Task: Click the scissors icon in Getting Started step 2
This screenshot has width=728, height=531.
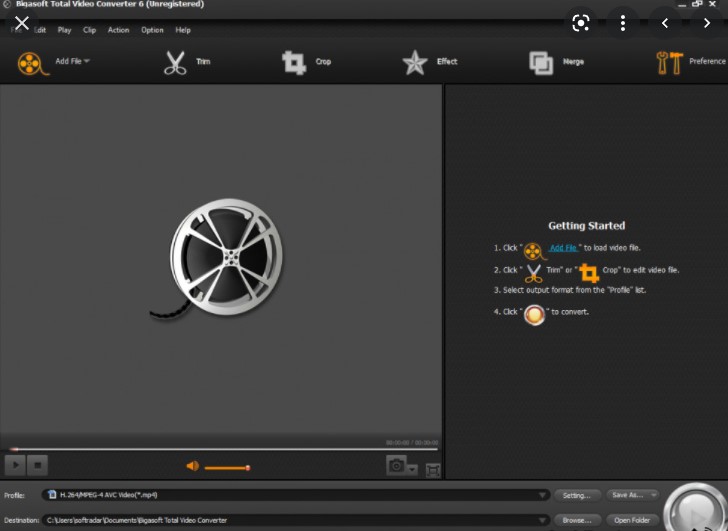Action: tap(533, 273)
